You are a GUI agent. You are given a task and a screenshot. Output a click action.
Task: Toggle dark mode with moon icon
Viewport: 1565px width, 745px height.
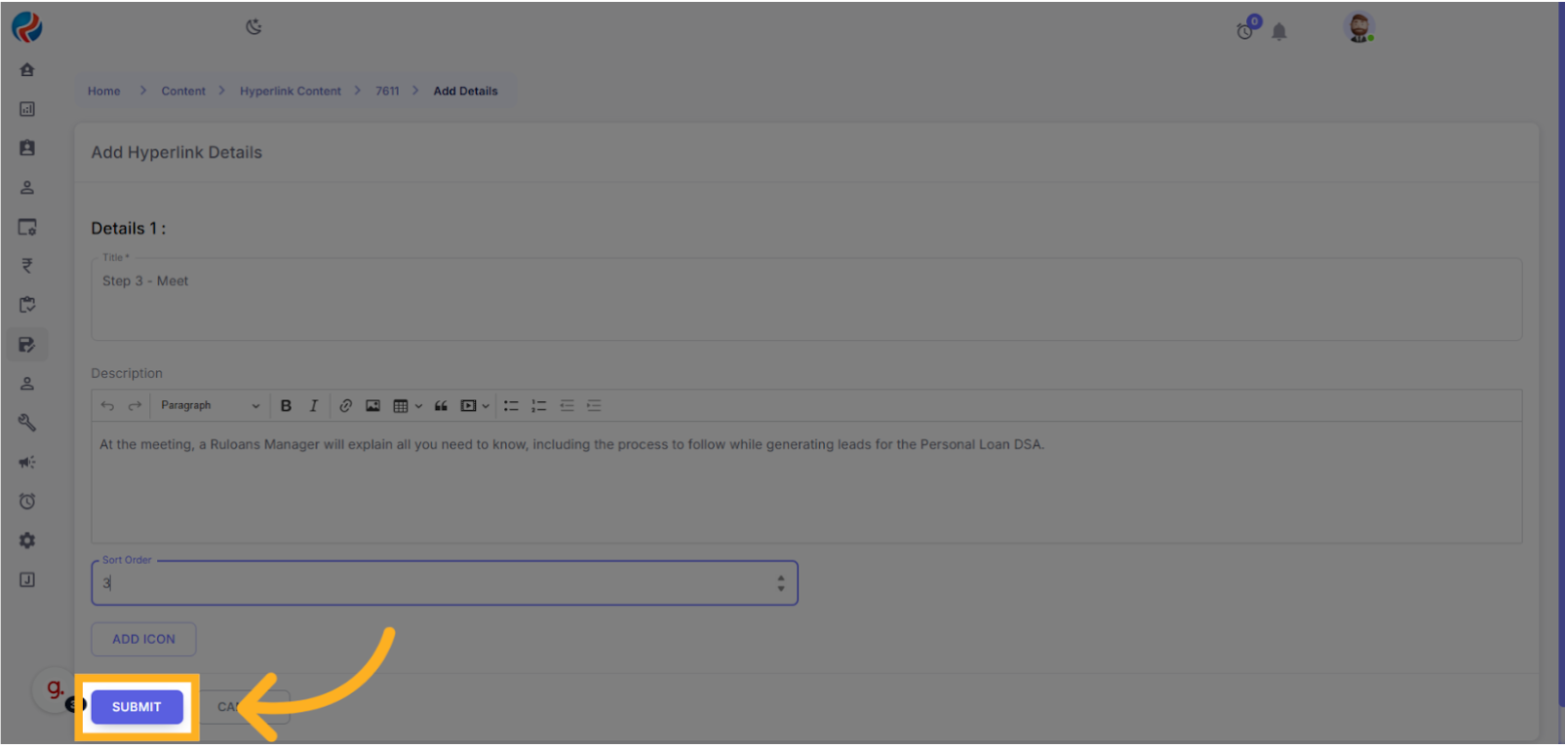(254, 27)
